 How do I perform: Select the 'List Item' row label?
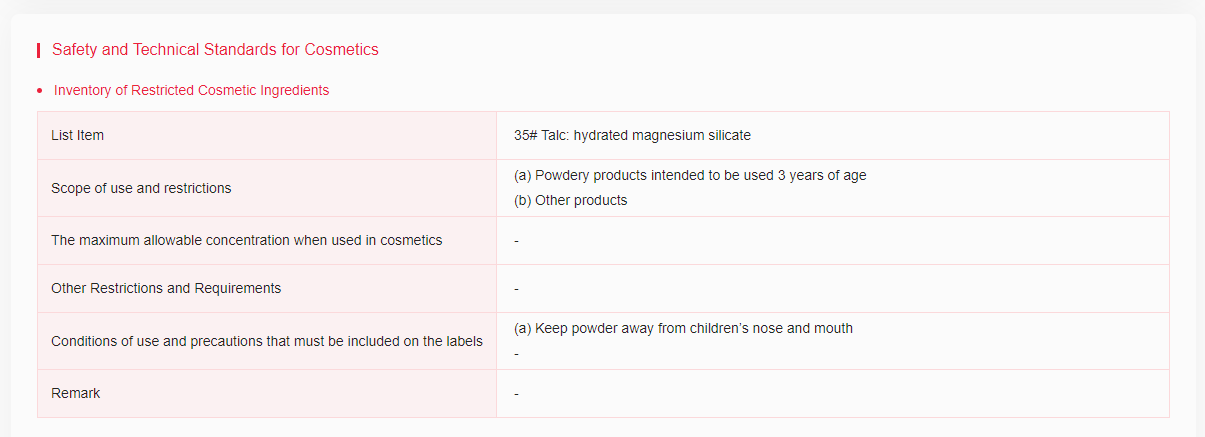pos(77,135)
